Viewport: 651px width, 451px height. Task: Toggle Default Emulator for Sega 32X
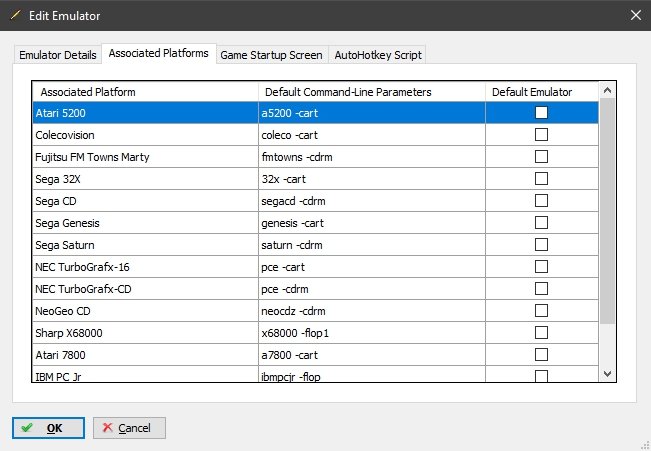point(541,179)
